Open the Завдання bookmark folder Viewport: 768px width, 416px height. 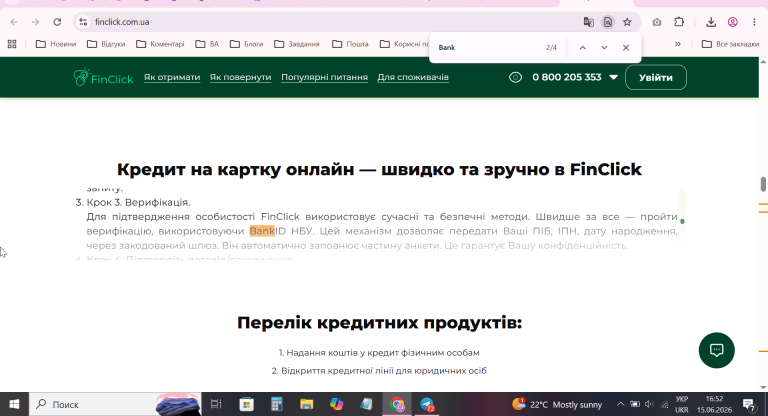pos(297,44)
